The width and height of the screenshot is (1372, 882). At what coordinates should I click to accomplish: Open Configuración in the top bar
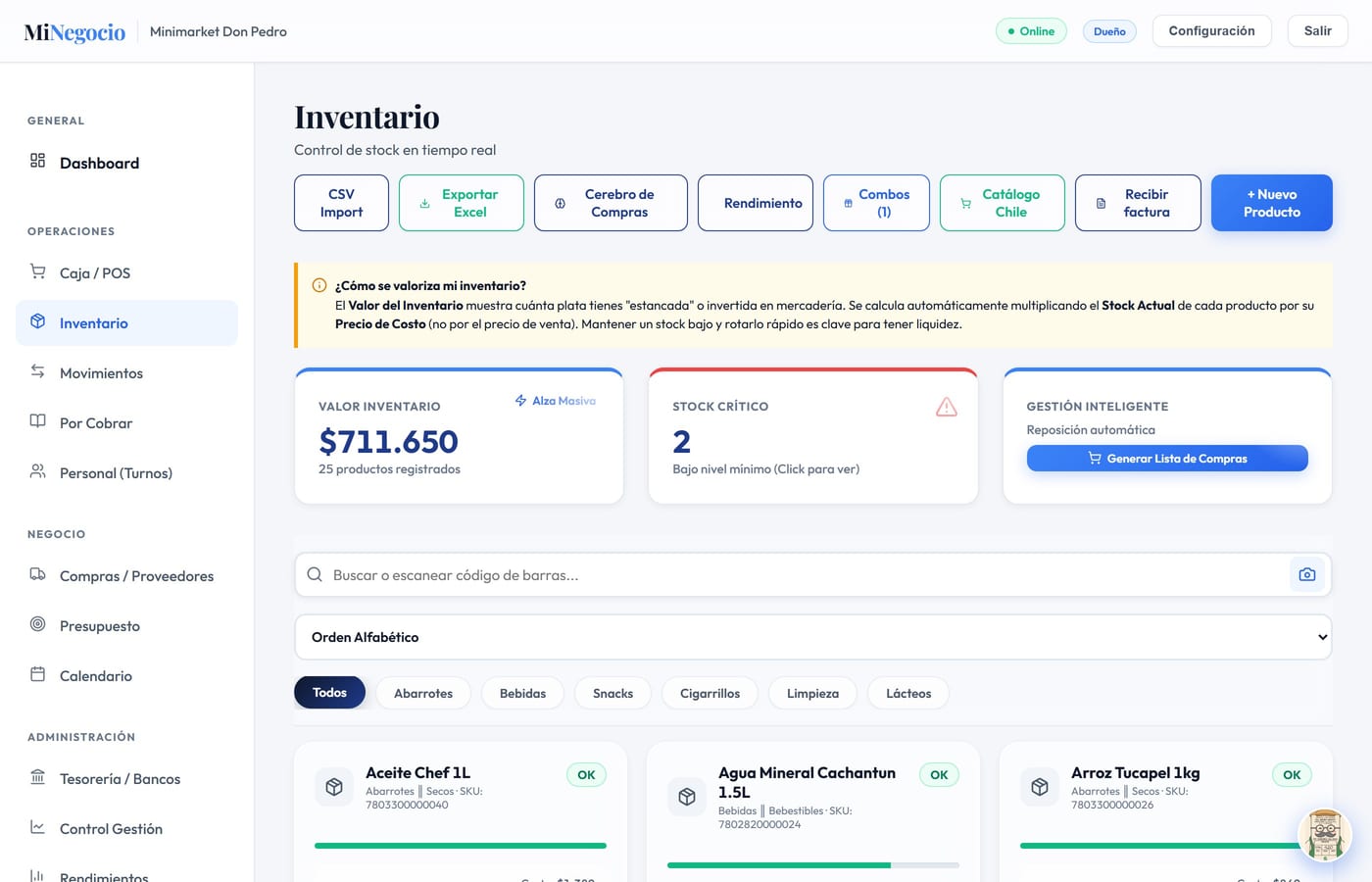1211,31
